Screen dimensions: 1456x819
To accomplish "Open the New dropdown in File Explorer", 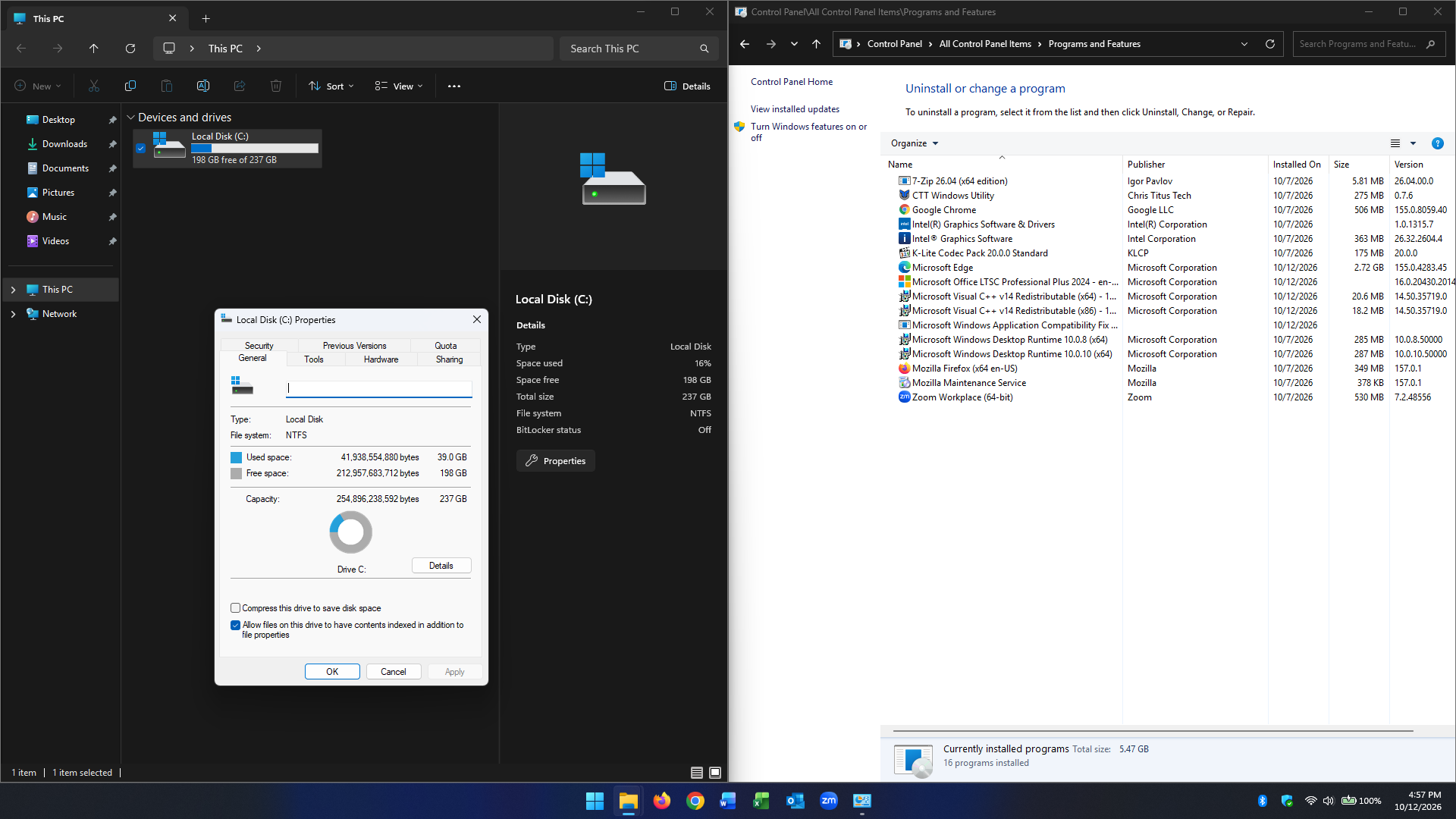I will click(x=38, y=86).
